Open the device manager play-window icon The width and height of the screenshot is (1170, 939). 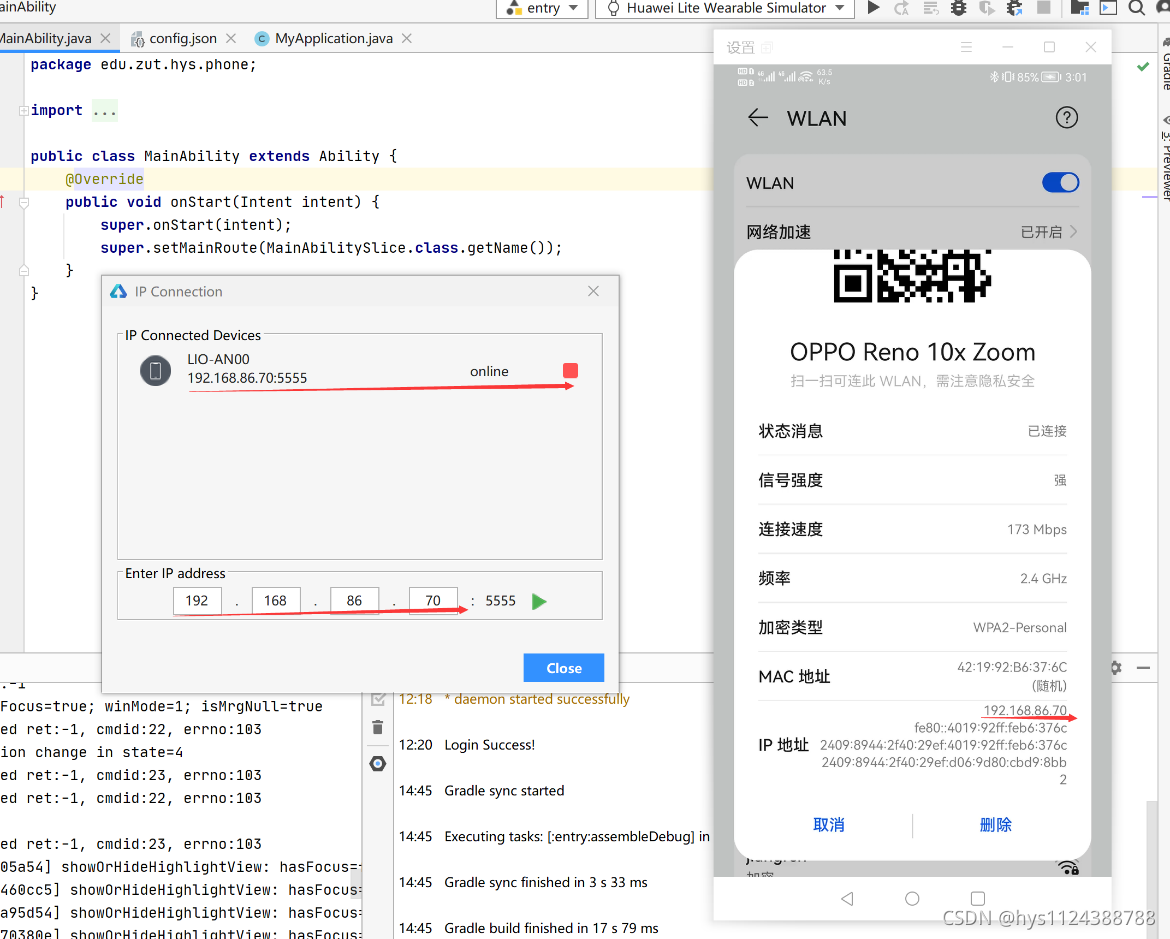[x=1108, y=8]
